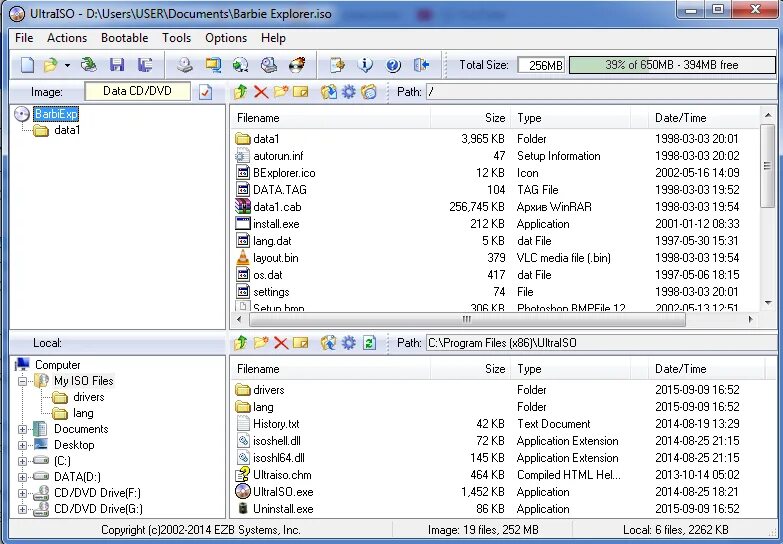This screenshot has width=783, height=544.
Task: Click the Exit door icon in main toolbar
Action: coord(421,65)
